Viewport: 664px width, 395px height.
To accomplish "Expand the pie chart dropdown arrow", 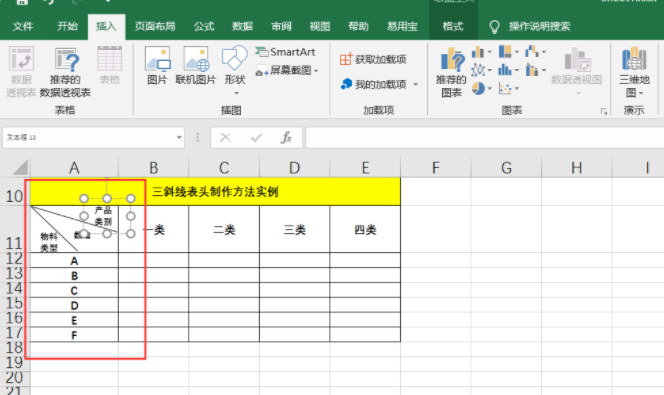I will [490, 88].
